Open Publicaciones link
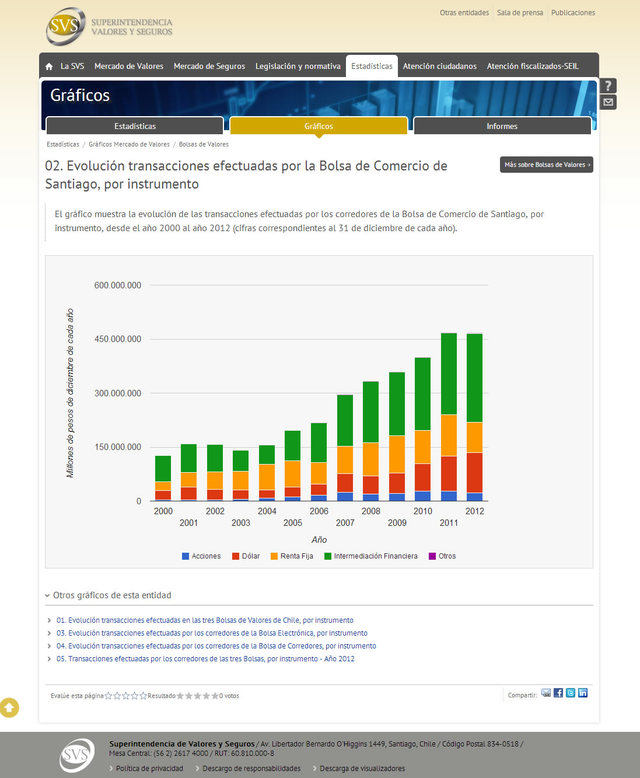 coord(573,13)
